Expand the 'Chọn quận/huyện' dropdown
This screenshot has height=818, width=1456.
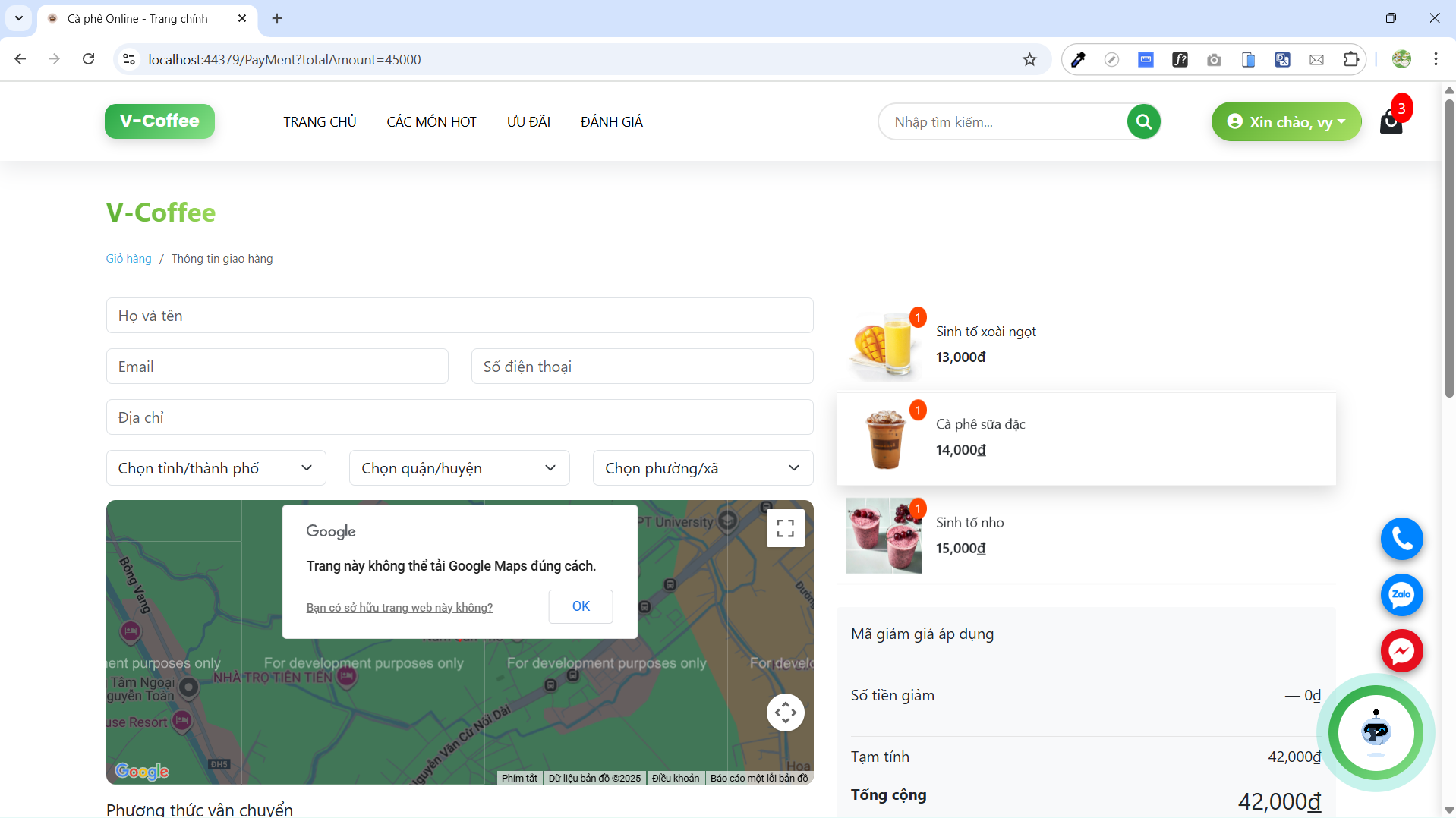[x=459, y=468]
